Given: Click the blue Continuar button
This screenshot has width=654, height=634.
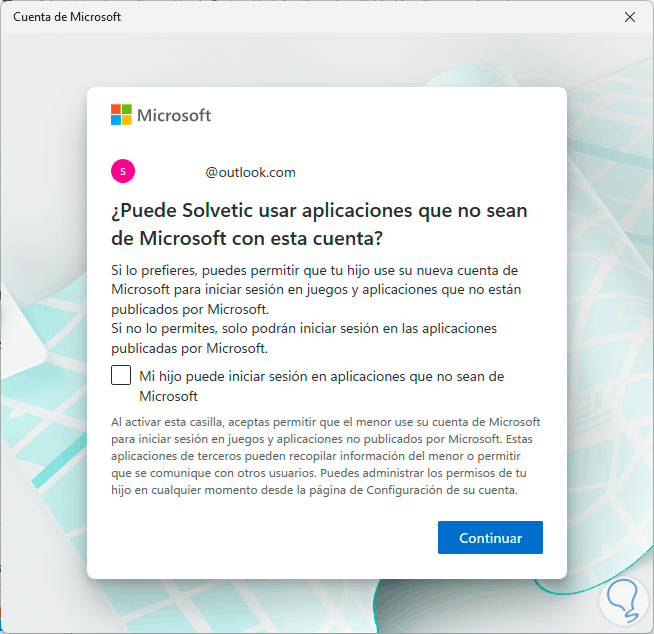Looking at the screenshot, I should coord(490,537).
